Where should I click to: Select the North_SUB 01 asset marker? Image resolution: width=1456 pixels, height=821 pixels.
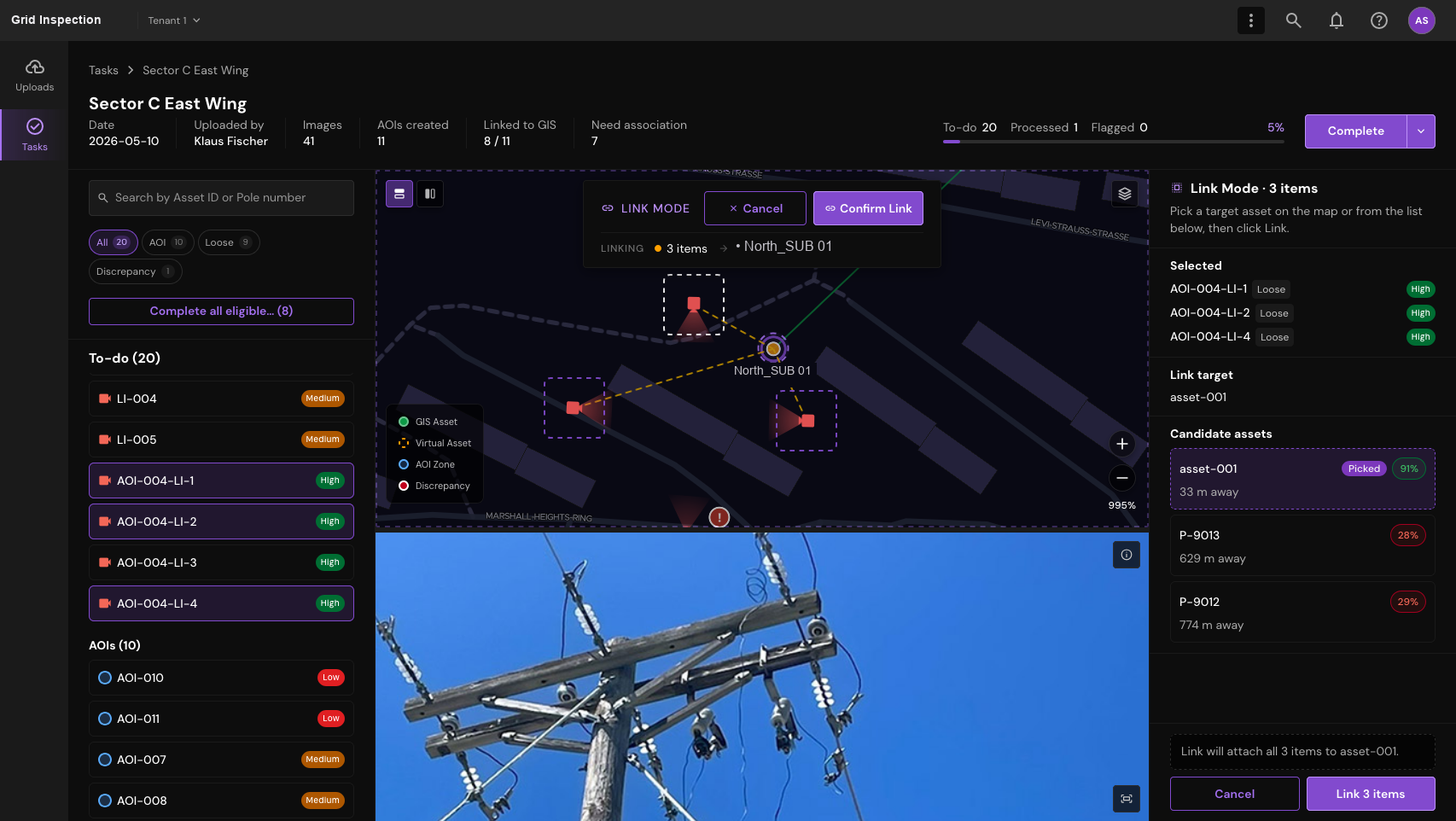[x=773, y=348]
